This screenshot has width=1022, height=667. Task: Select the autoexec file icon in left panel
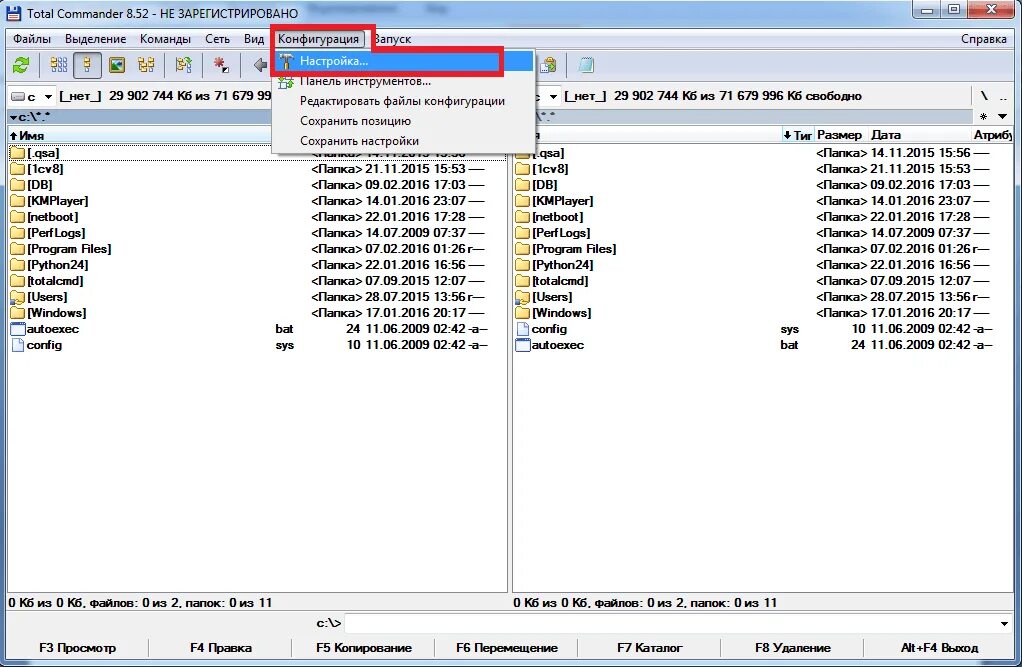pos(18,329)
